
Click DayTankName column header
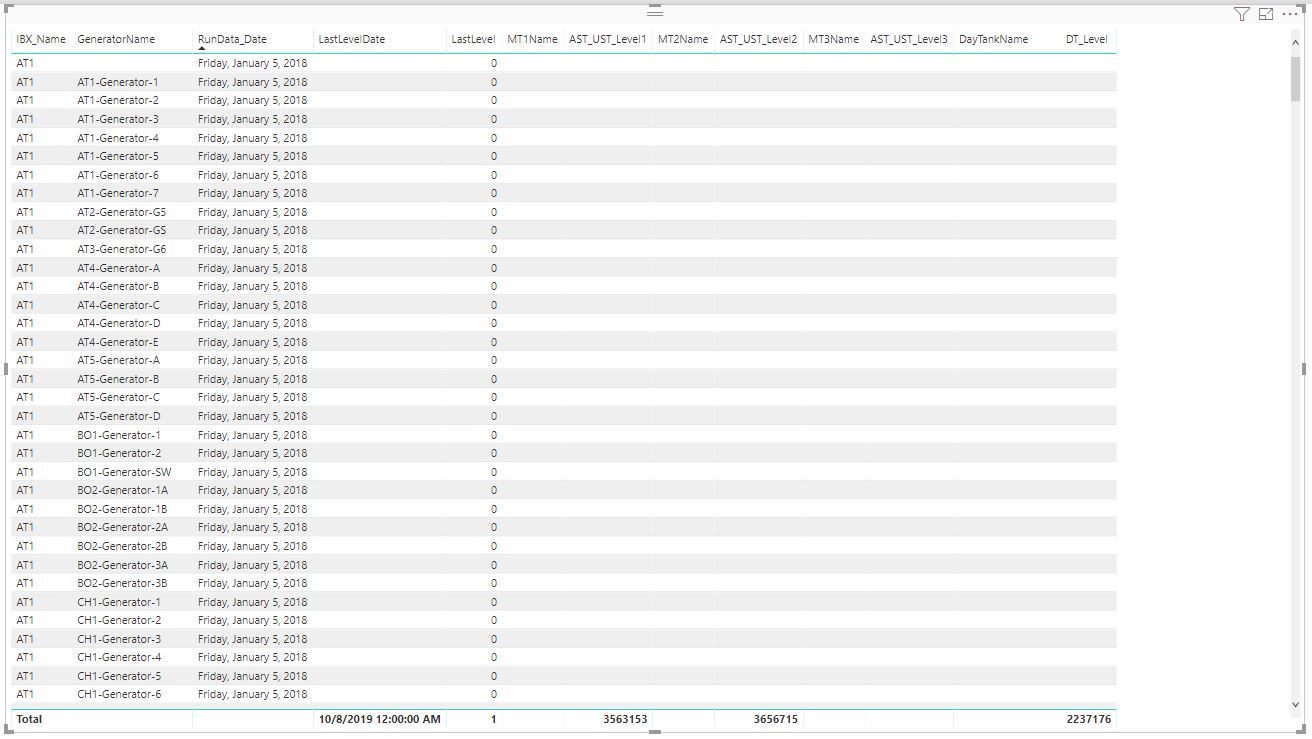point(994,39)
